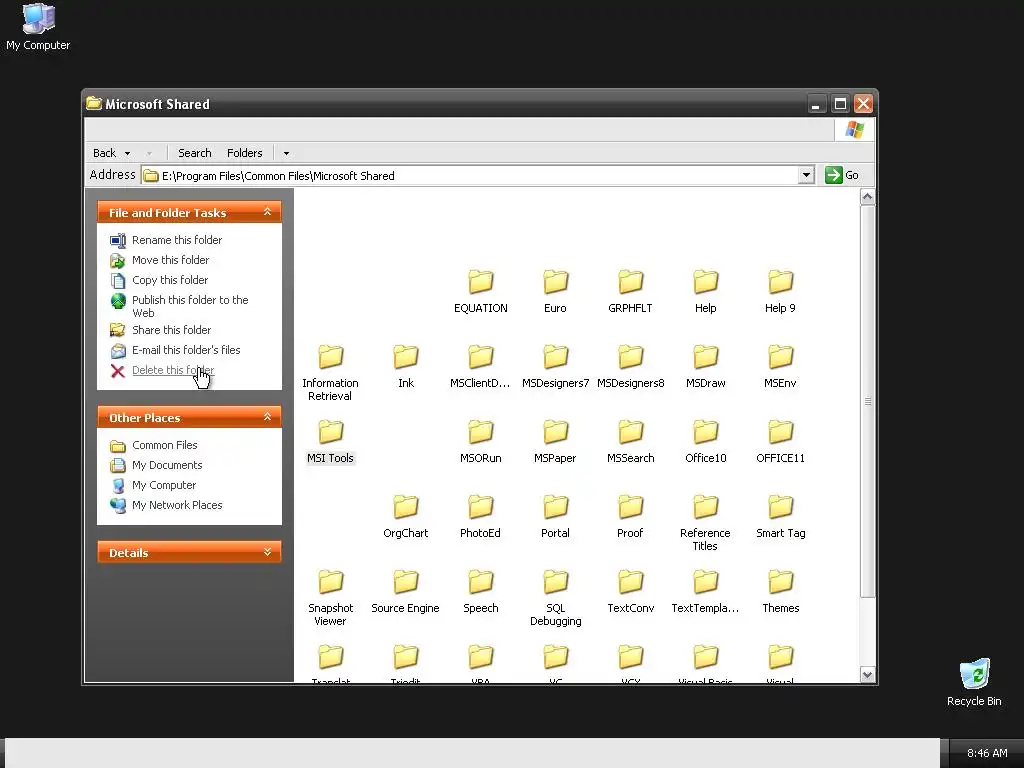Select the Help 9 folder
The height and width of the screenshot is (768, 1024).
(x=780, y=291)
